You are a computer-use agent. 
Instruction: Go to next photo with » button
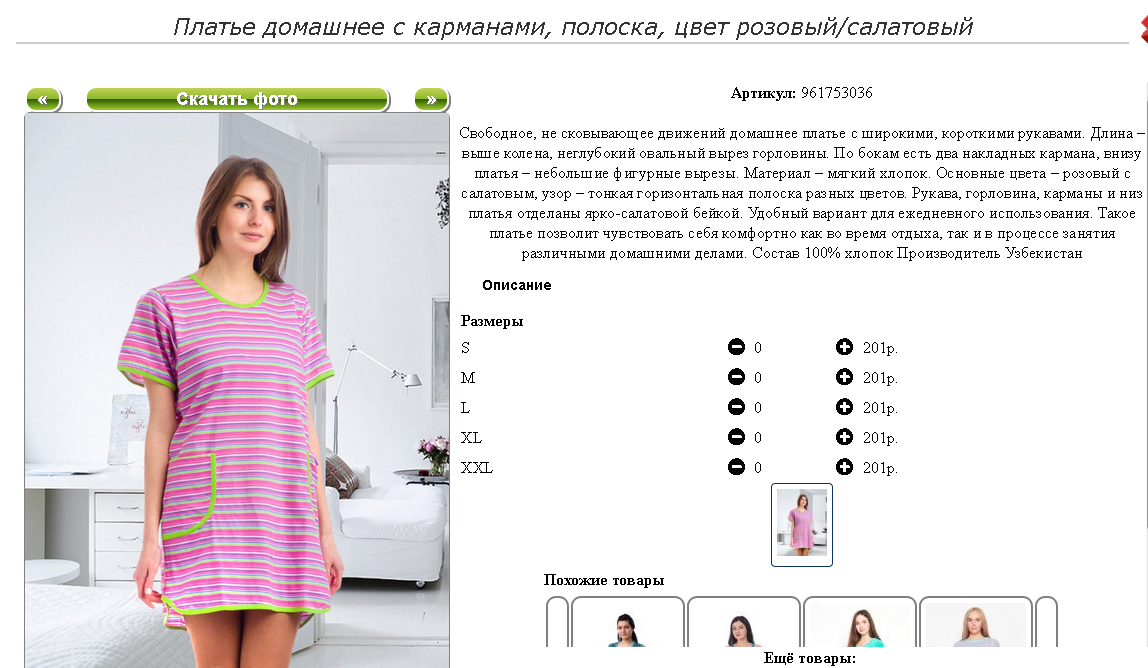point(432,99)
